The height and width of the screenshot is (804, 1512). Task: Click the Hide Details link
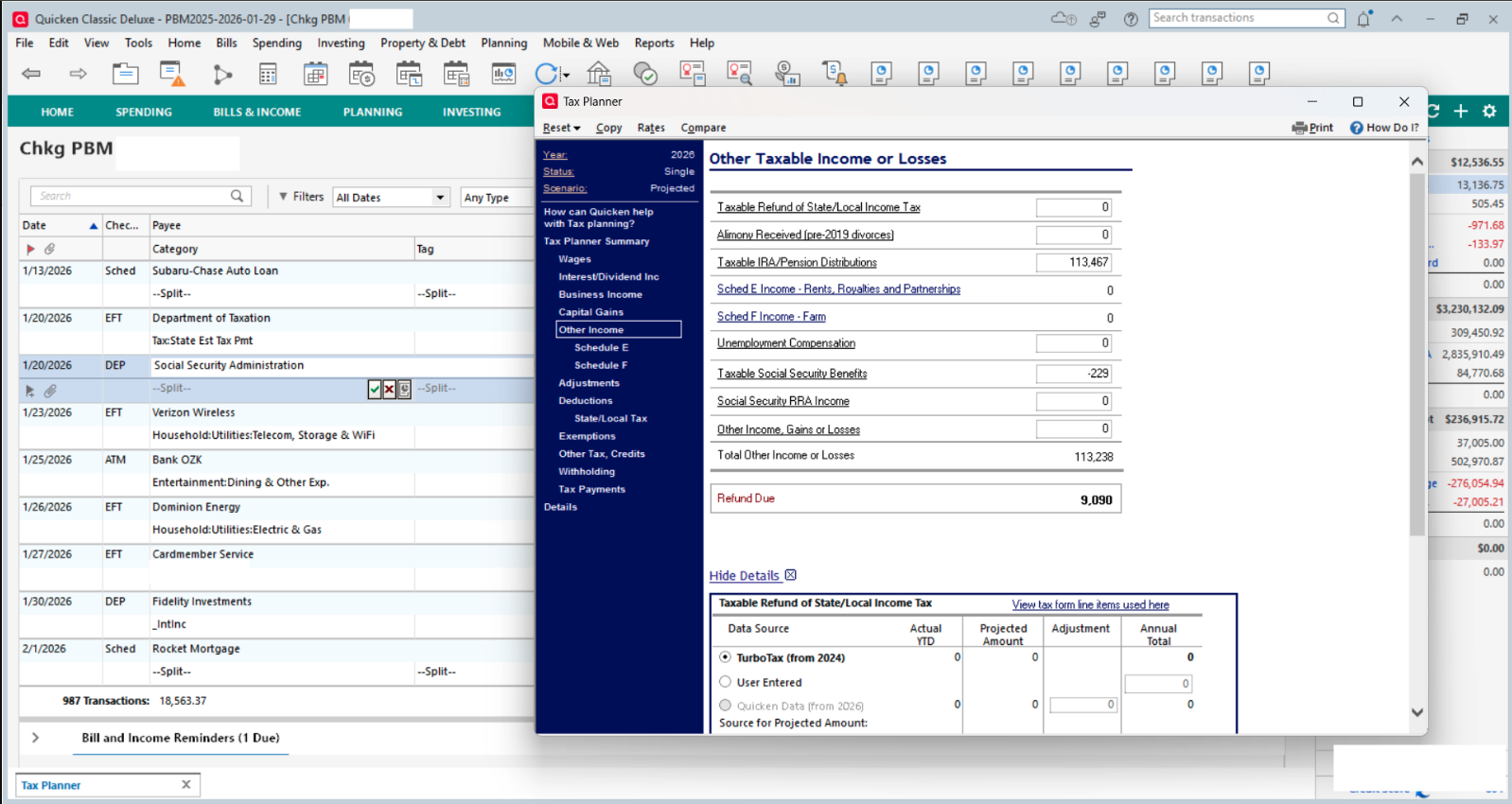[745, 576]
